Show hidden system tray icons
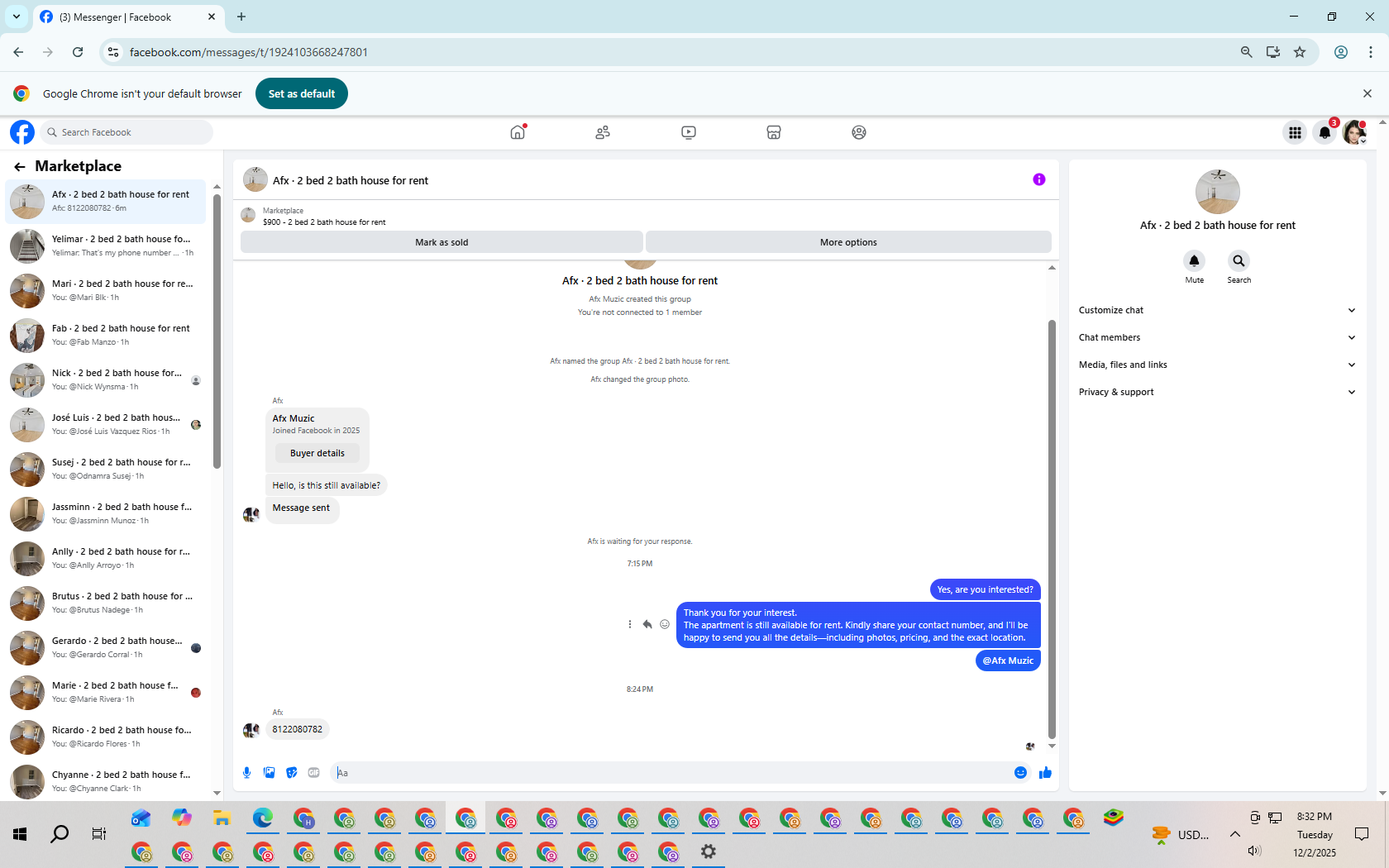The image size is (1389, 868). pos(1234,834)
